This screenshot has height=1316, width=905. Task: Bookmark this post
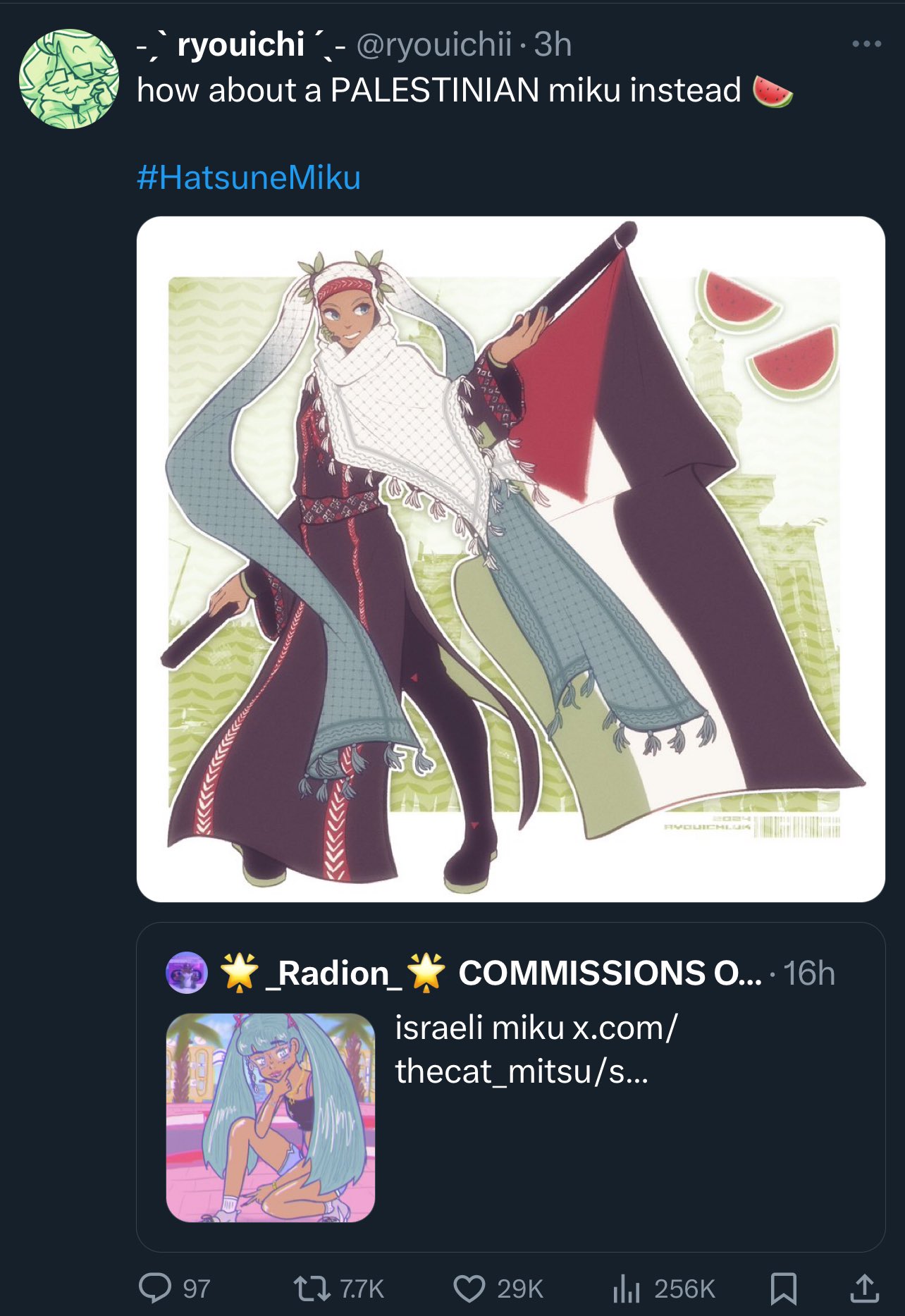[783, 1288]
